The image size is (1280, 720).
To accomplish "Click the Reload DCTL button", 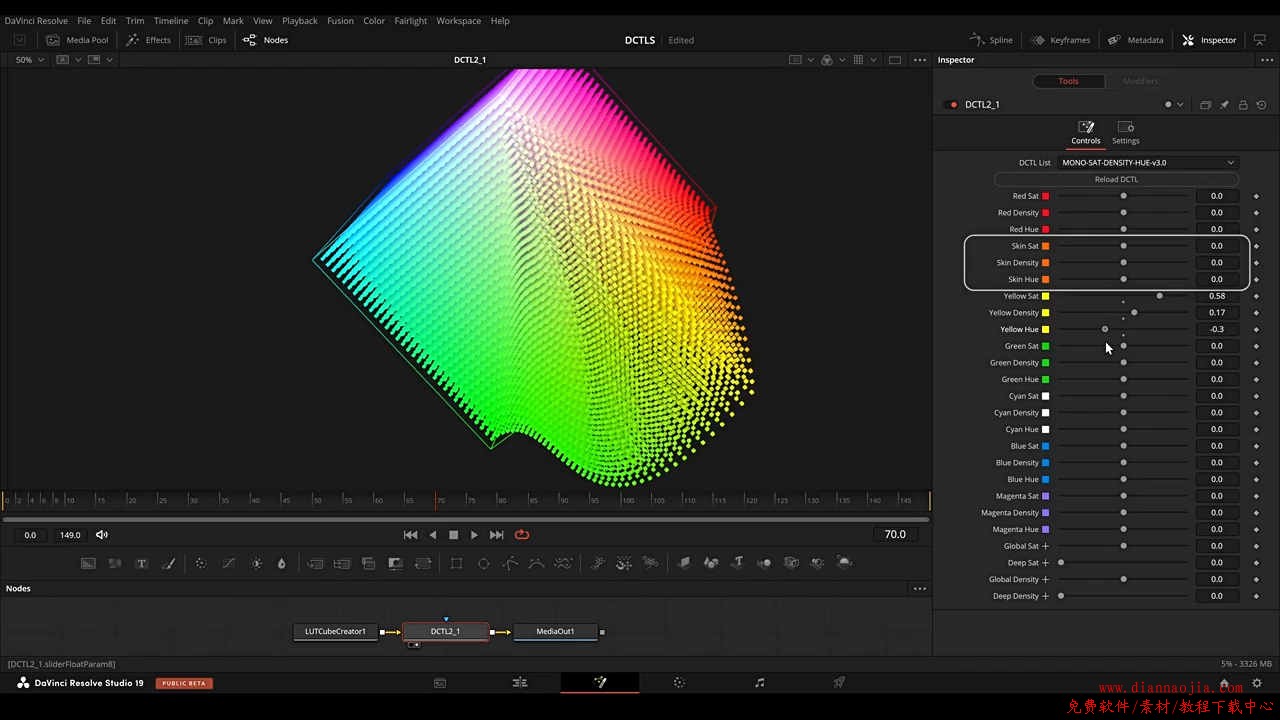I will click(1116, 180).
